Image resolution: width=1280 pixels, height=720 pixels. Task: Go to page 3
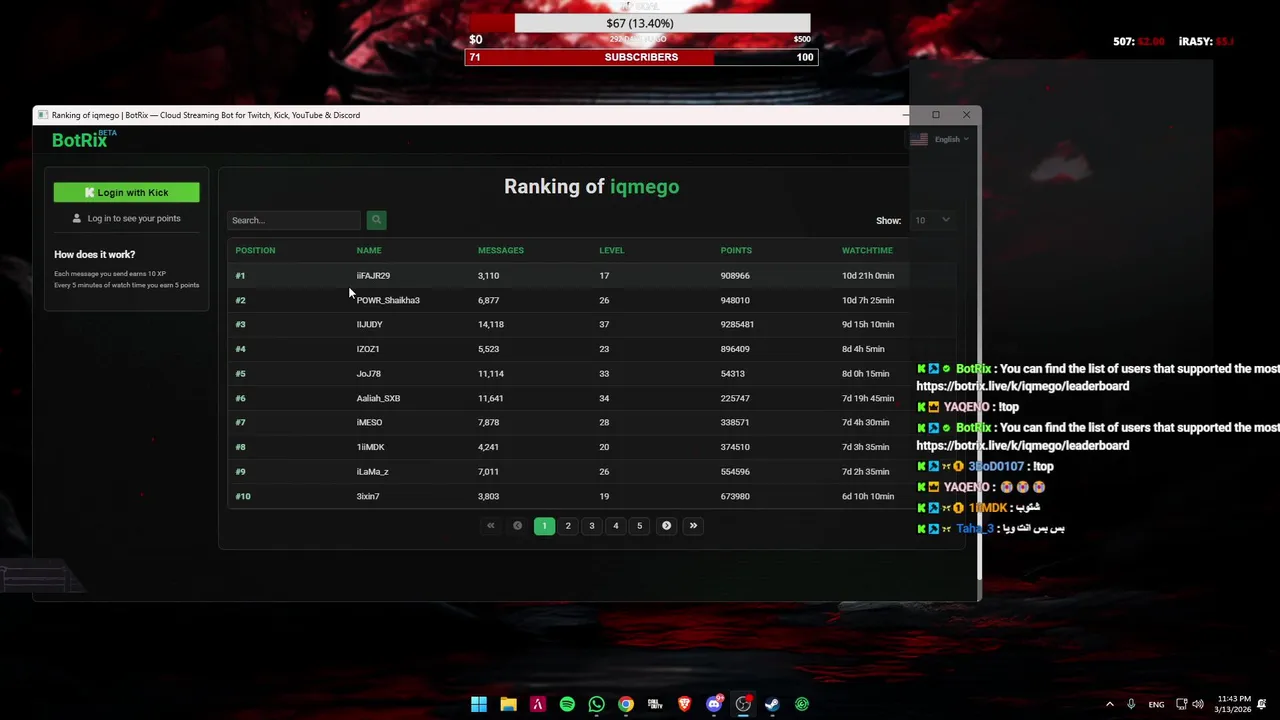point(592,526)
